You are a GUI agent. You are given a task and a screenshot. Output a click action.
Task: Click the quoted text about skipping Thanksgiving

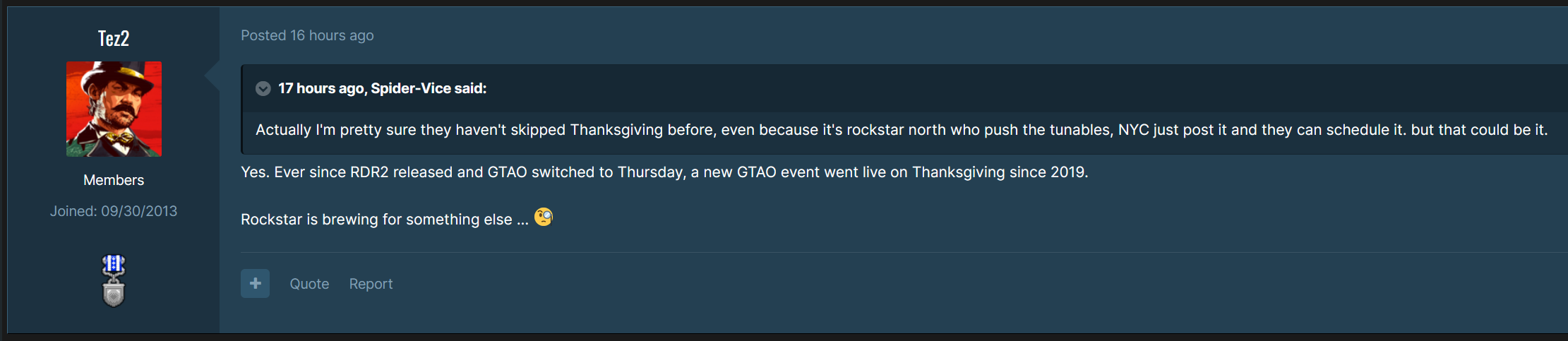point(902,130)
